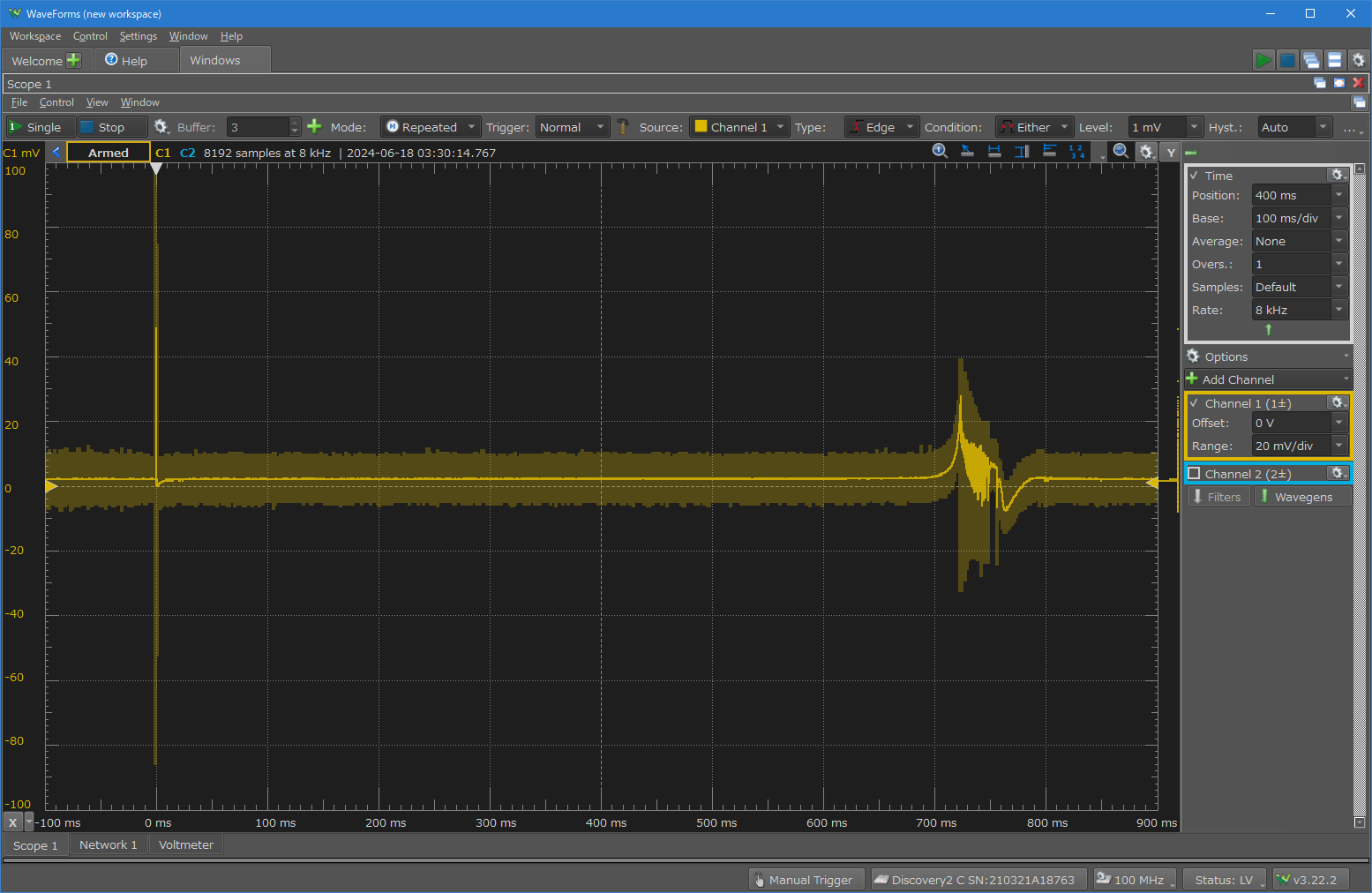Select the pulse measurement cursor icon

tap(1049, 152)
